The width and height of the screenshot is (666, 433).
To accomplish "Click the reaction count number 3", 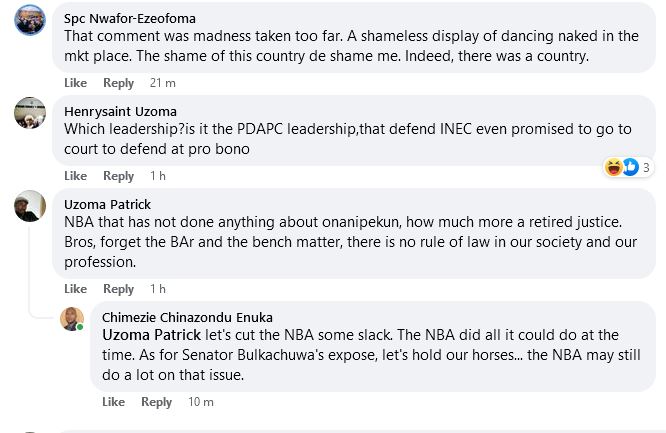I will tap(647, 167).
